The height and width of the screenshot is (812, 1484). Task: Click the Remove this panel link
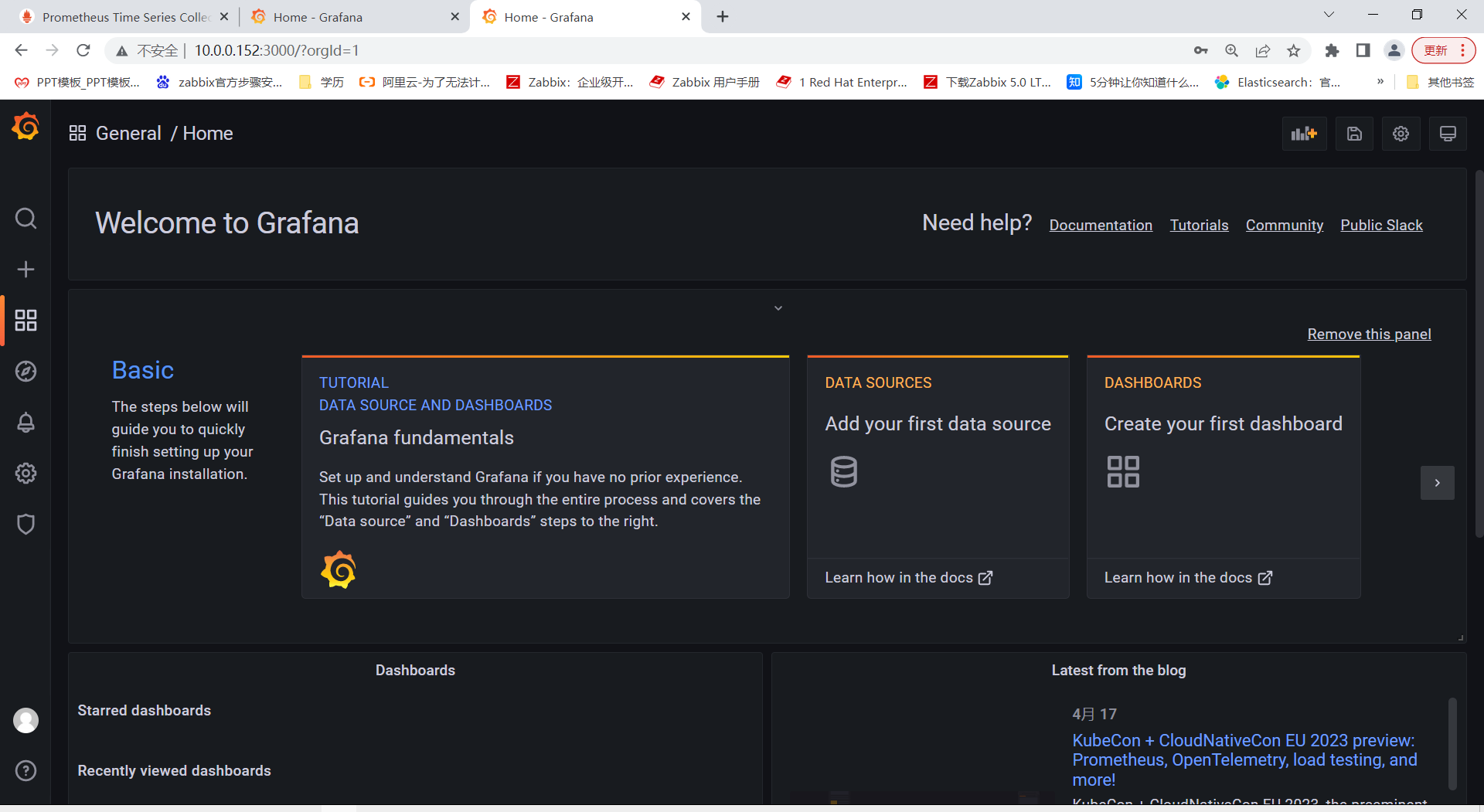(x=1369, y=334)
